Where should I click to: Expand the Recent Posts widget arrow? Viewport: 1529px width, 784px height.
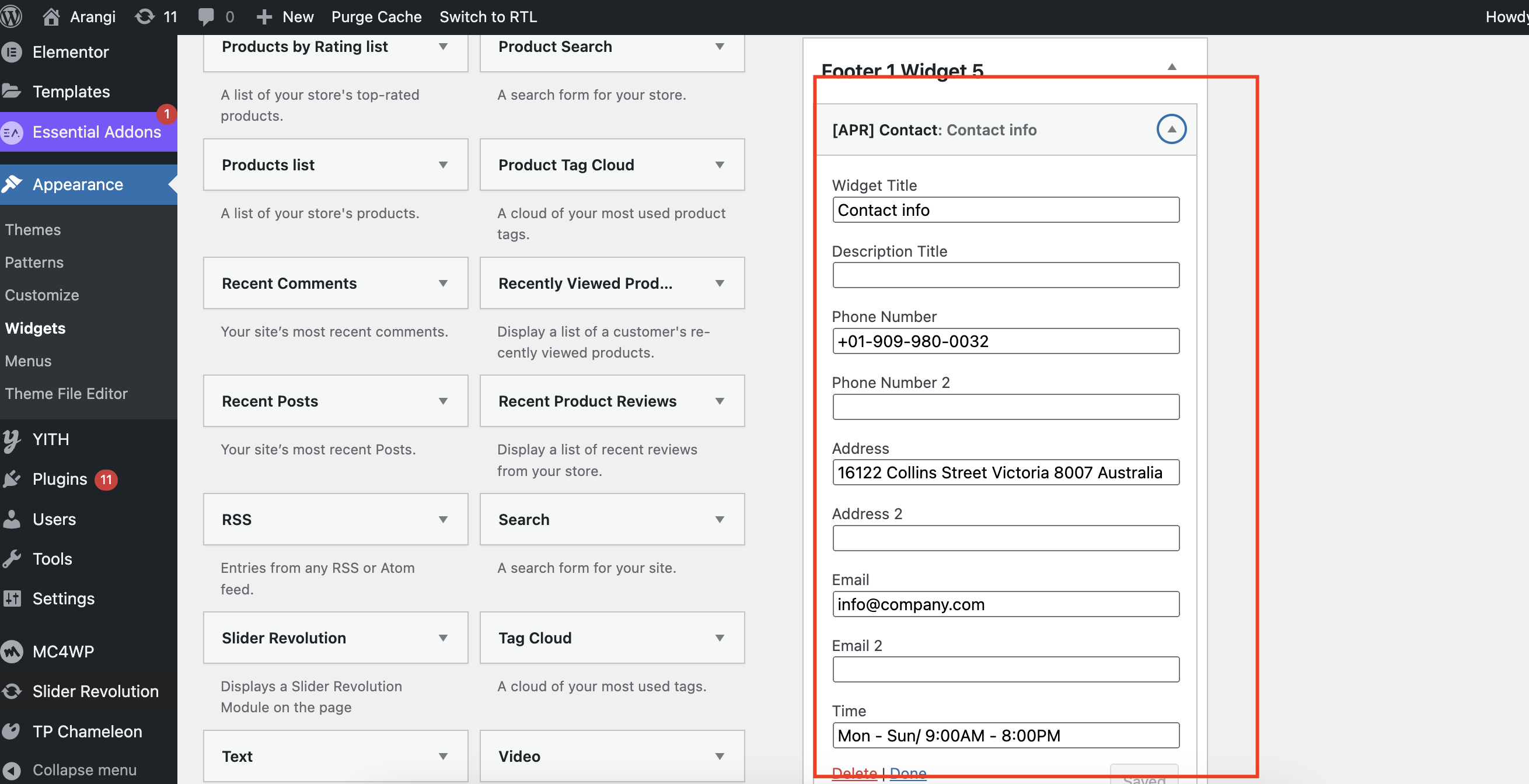click(x=443, y=401)
